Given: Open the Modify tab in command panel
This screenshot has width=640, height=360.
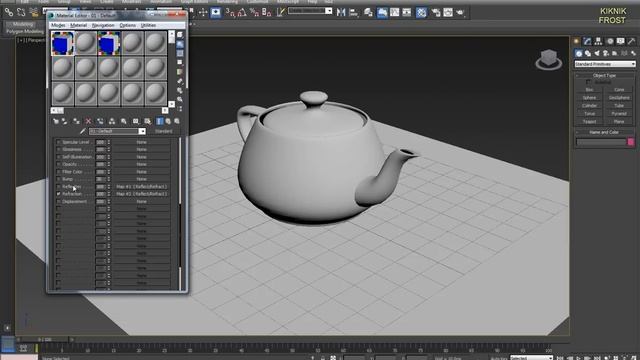Looking at the screenshot, I should (587, 41).
